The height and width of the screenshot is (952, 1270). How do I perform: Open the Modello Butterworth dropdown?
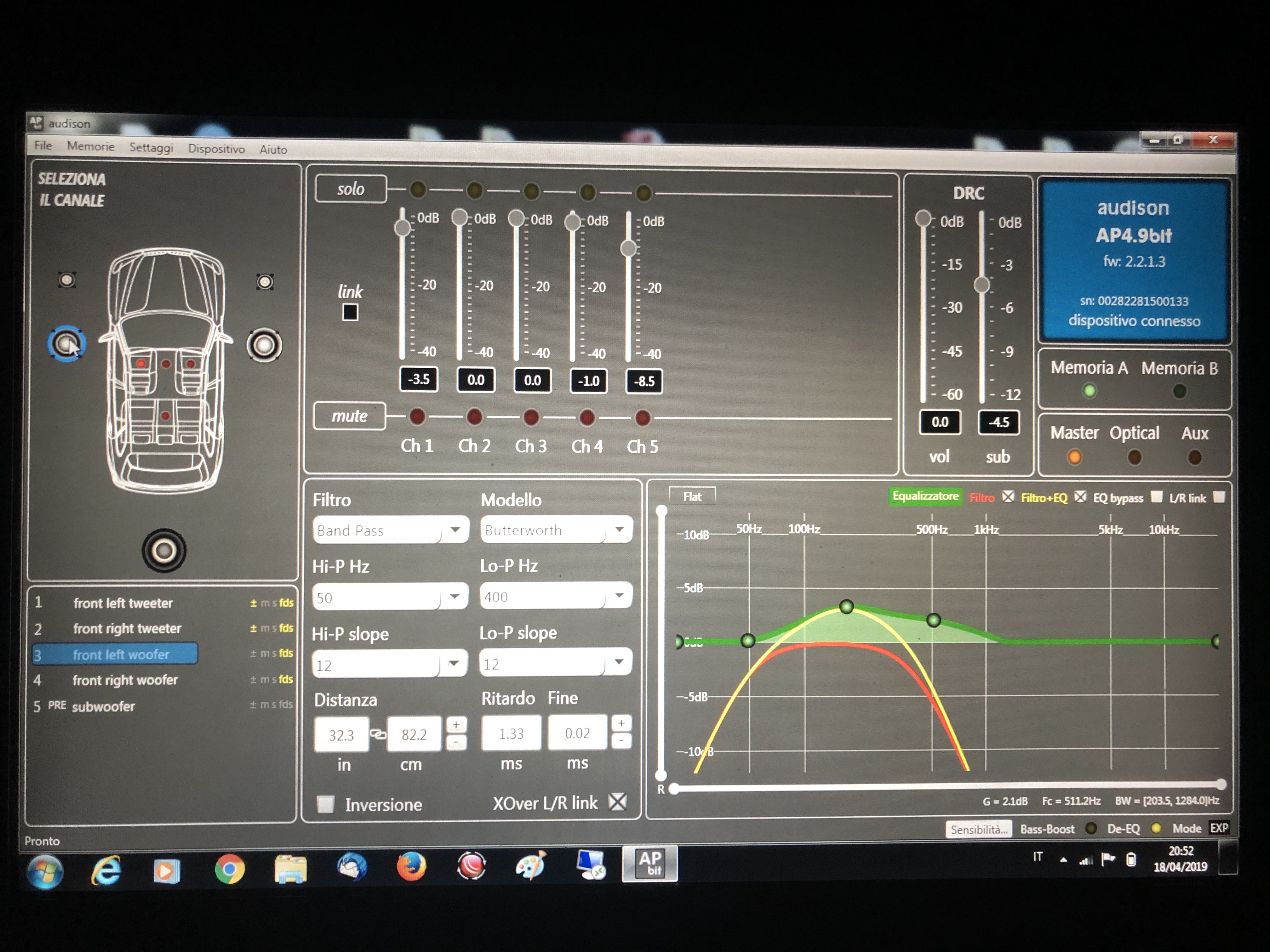(x=556, y=529)
